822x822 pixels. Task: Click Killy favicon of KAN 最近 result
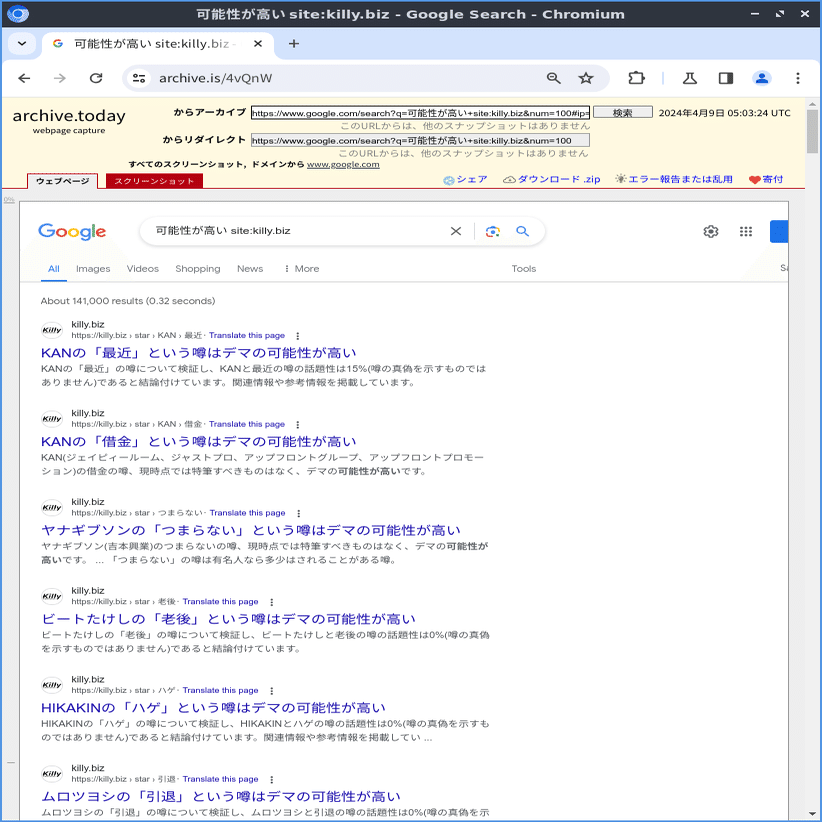(52, 330)
